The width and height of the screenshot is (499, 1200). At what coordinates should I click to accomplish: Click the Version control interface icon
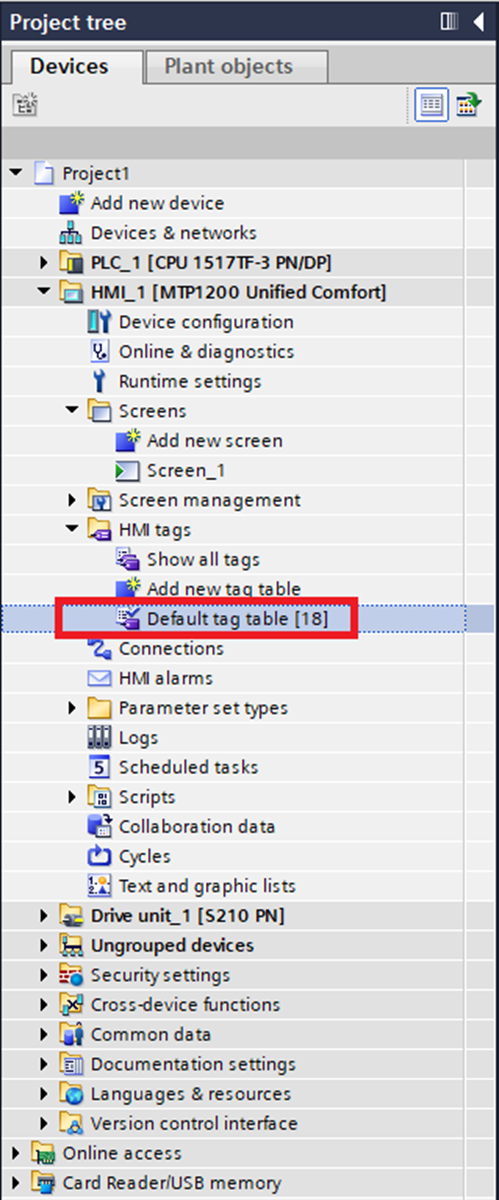pyautogui.click(x=72, y=1124)
